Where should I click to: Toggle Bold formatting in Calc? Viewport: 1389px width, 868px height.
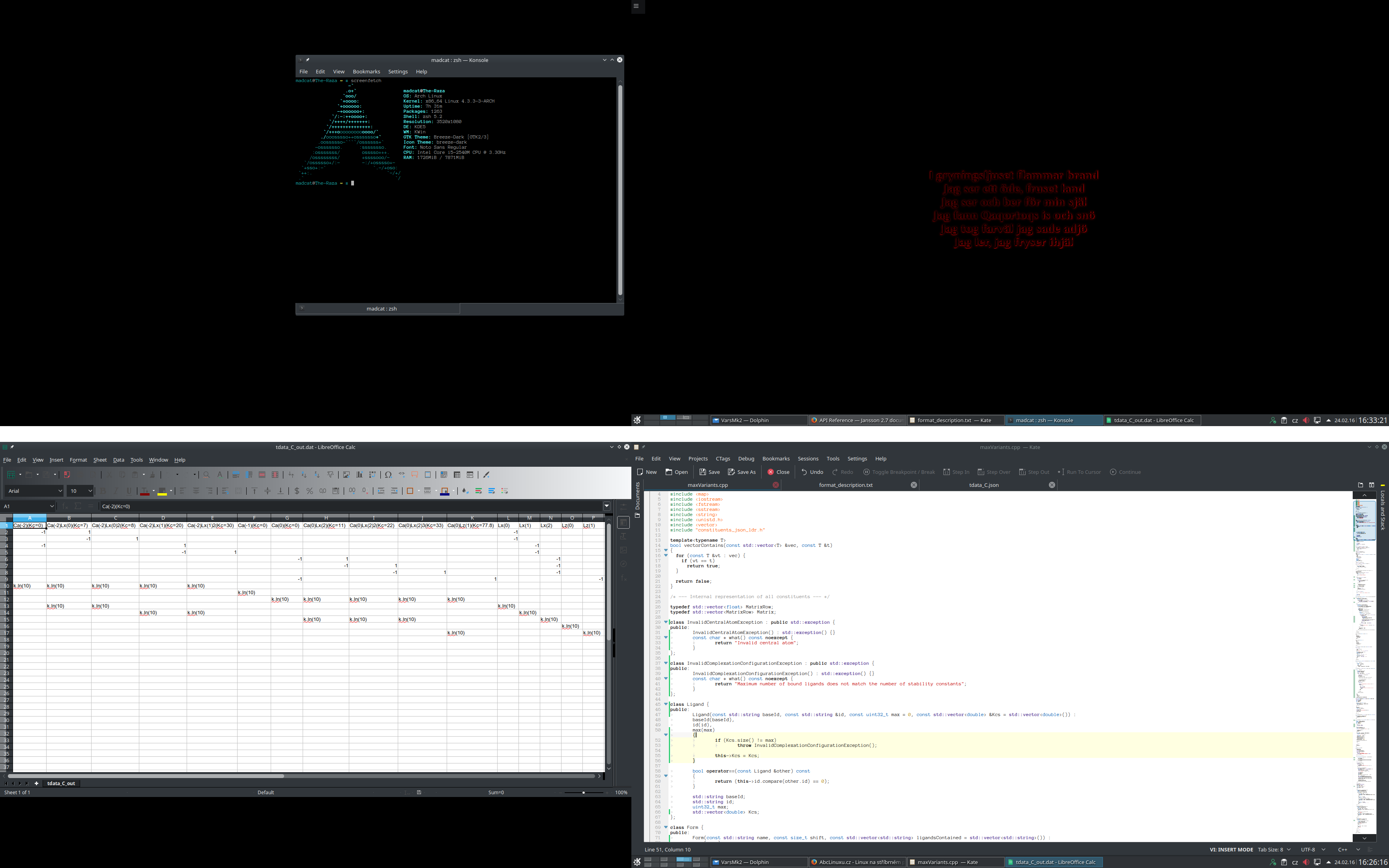coord(103,491)
